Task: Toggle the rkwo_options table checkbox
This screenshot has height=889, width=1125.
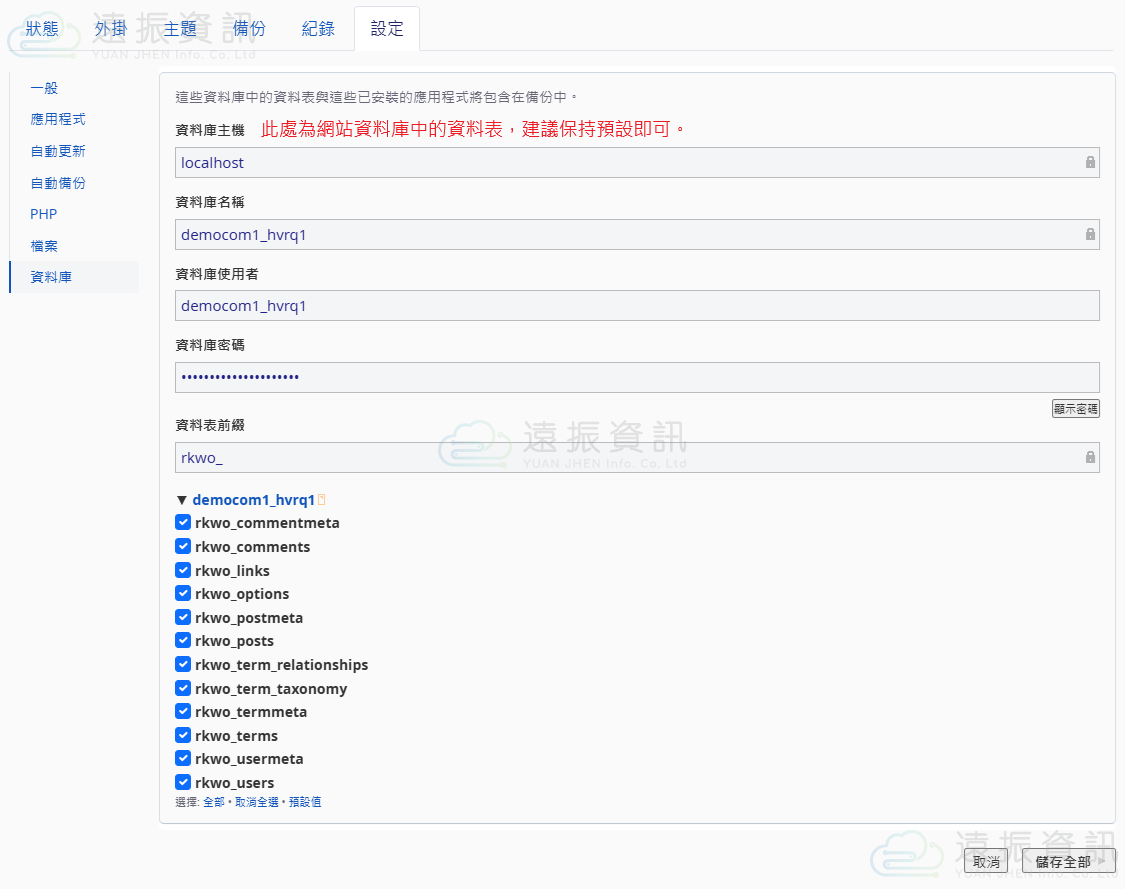Action: point(183,594)
